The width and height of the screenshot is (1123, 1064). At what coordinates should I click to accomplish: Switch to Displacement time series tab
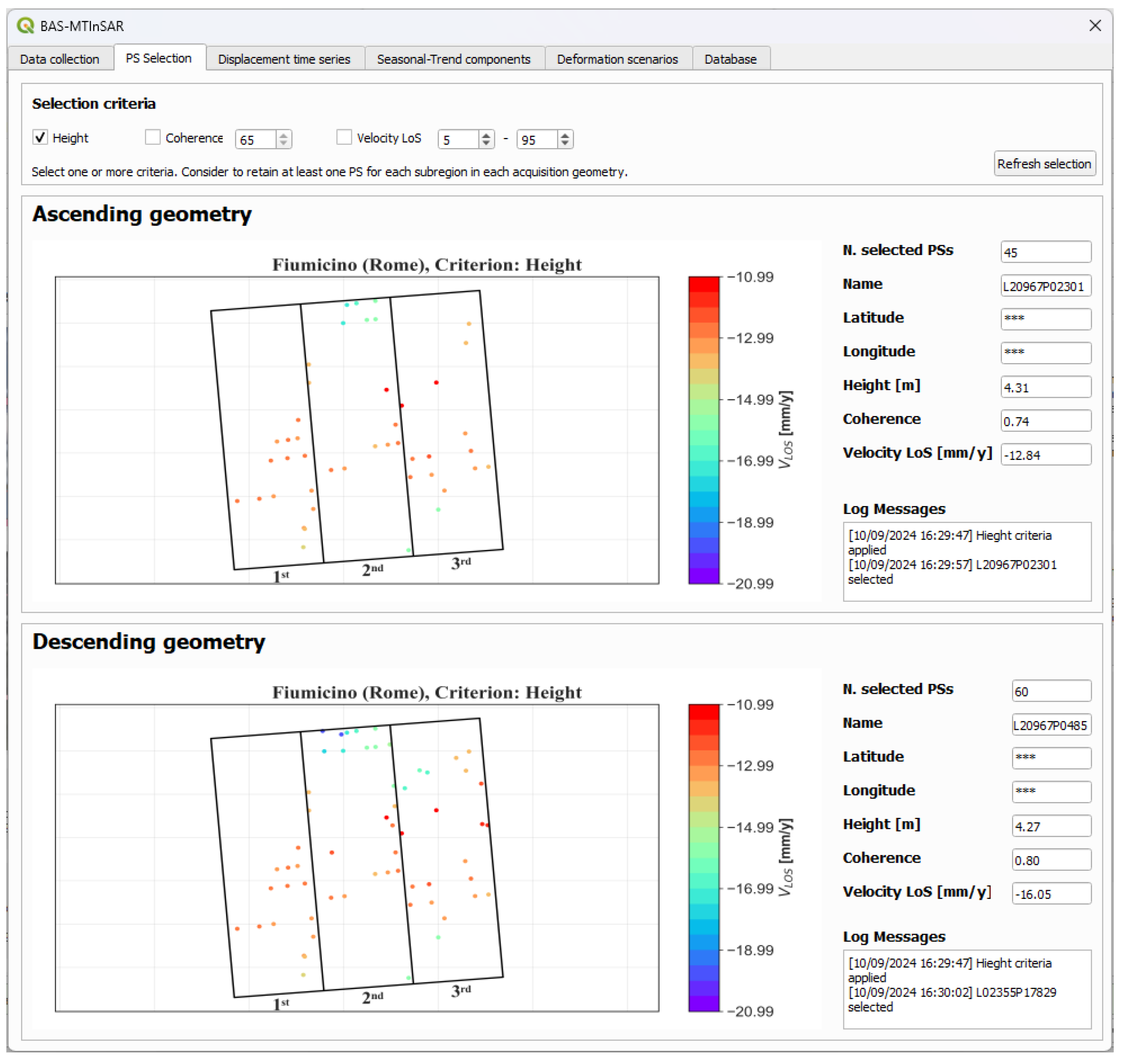click(x=284, y=59)
